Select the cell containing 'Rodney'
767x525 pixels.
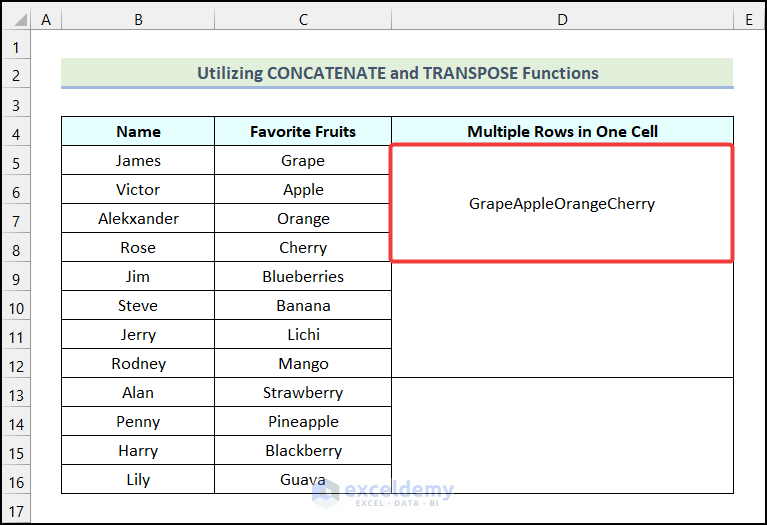click(x=138, y=363)
